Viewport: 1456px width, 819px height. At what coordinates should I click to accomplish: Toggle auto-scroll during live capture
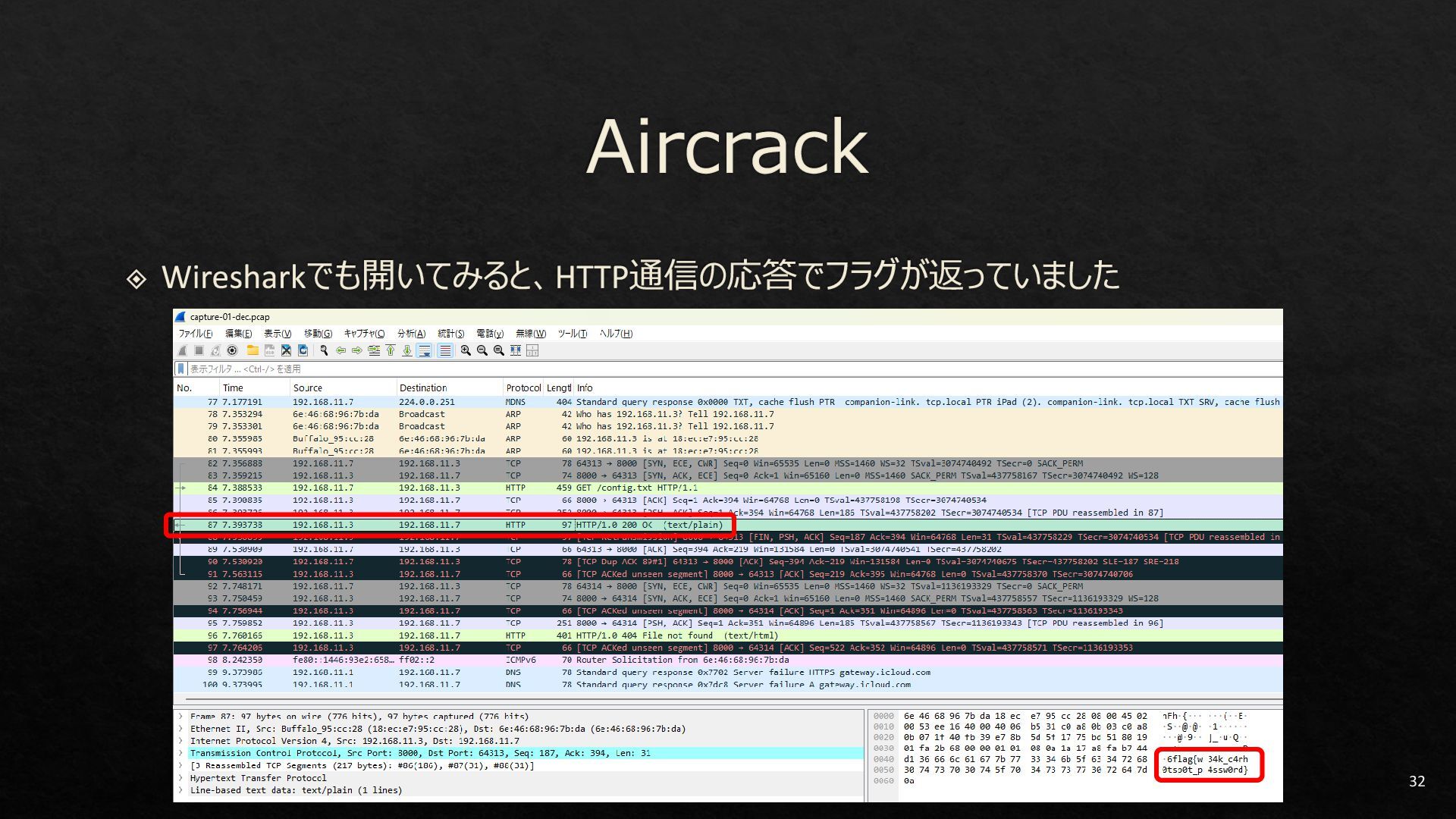click(x=425, y=350)
